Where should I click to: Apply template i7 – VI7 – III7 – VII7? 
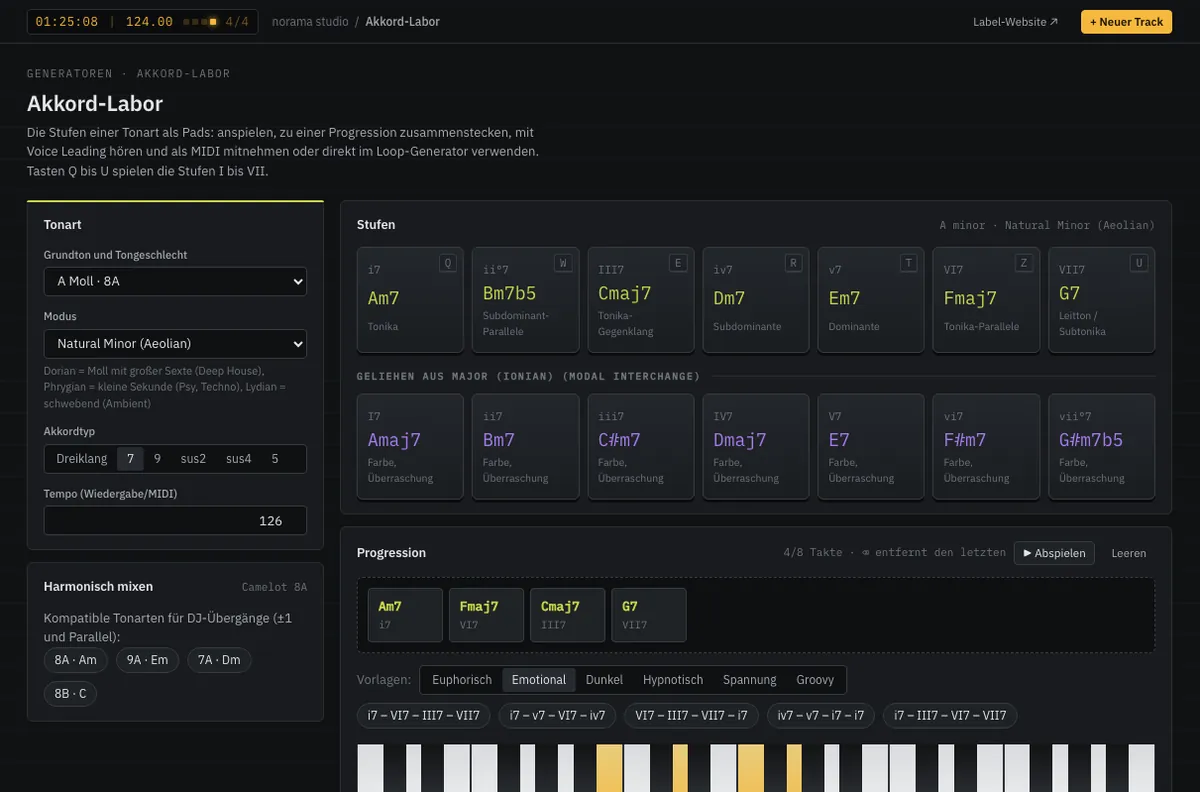pos(423,715)
